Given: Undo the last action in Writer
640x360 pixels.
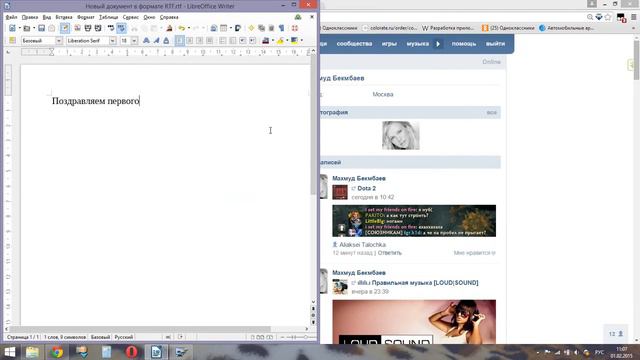Looking at the screenshot, I should (182, 28).
